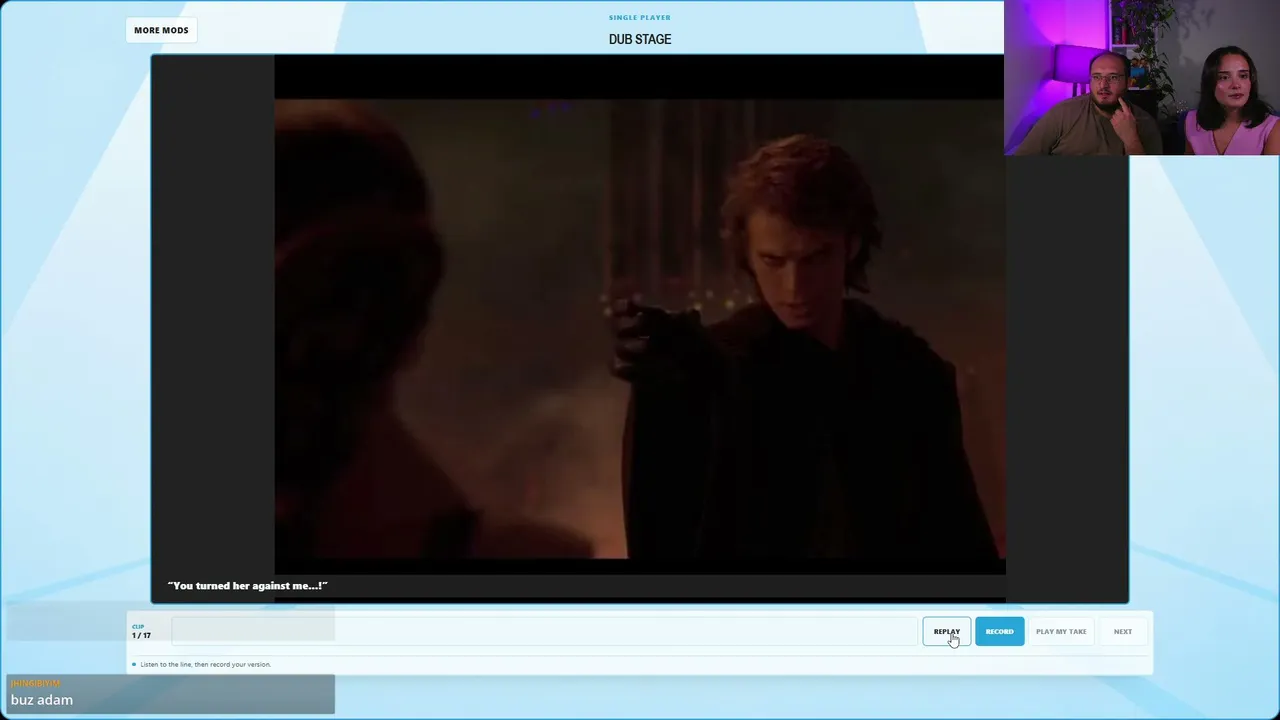The width and height of the screenshot is (1280, 720).
Task: Replay the current clip line
Action: [946, 631]
